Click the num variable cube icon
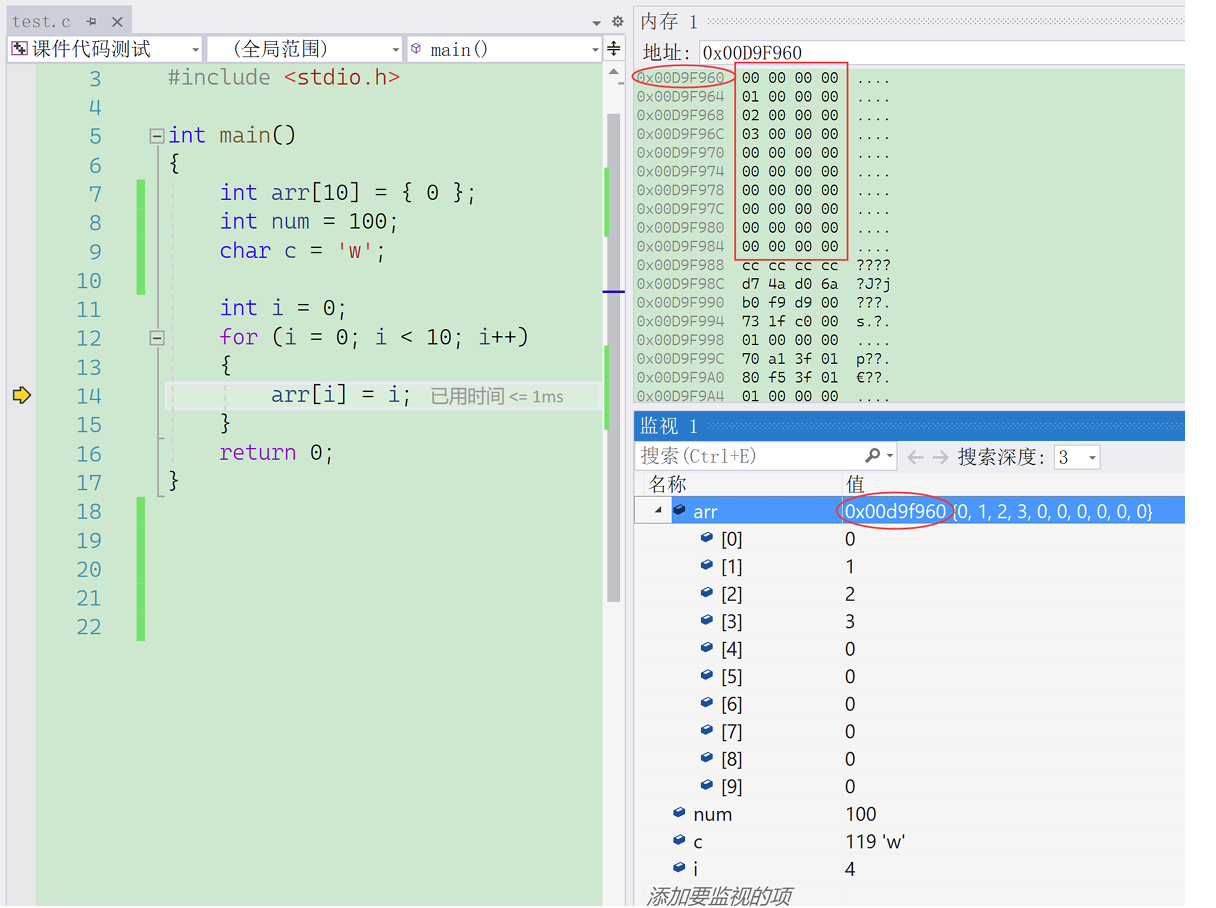This screenshot has width=1216, height=908. click(680, 813)
